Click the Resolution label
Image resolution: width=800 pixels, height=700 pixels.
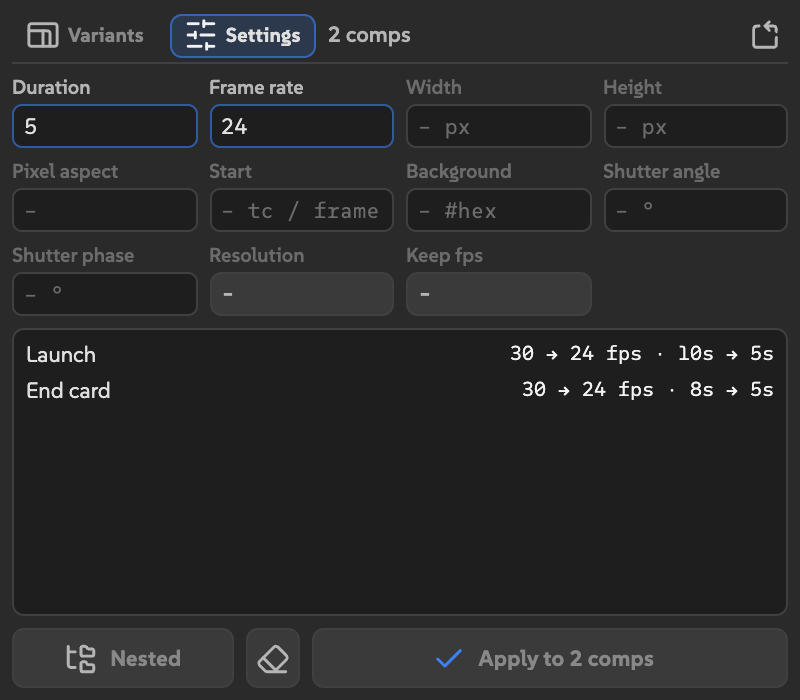pyautogui.click(x=257, y=255)
